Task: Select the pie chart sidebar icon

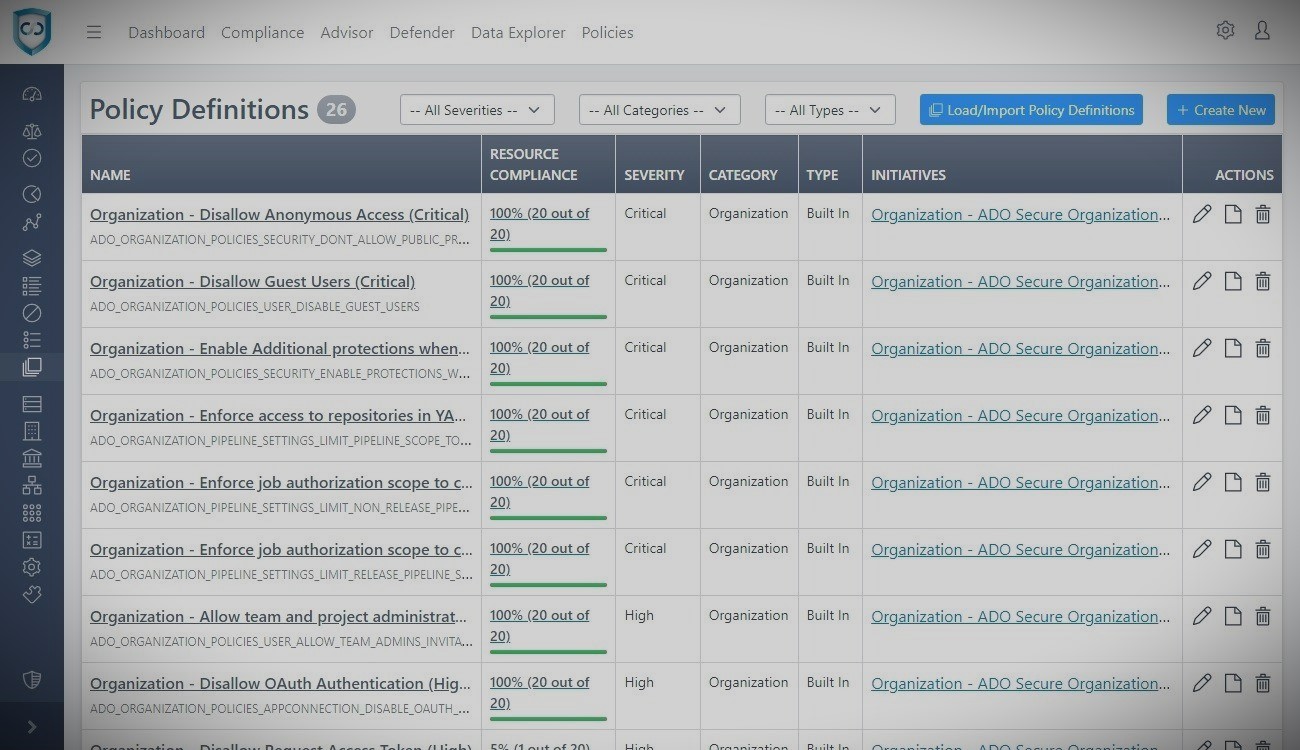Action: click(x=32, y=194)
